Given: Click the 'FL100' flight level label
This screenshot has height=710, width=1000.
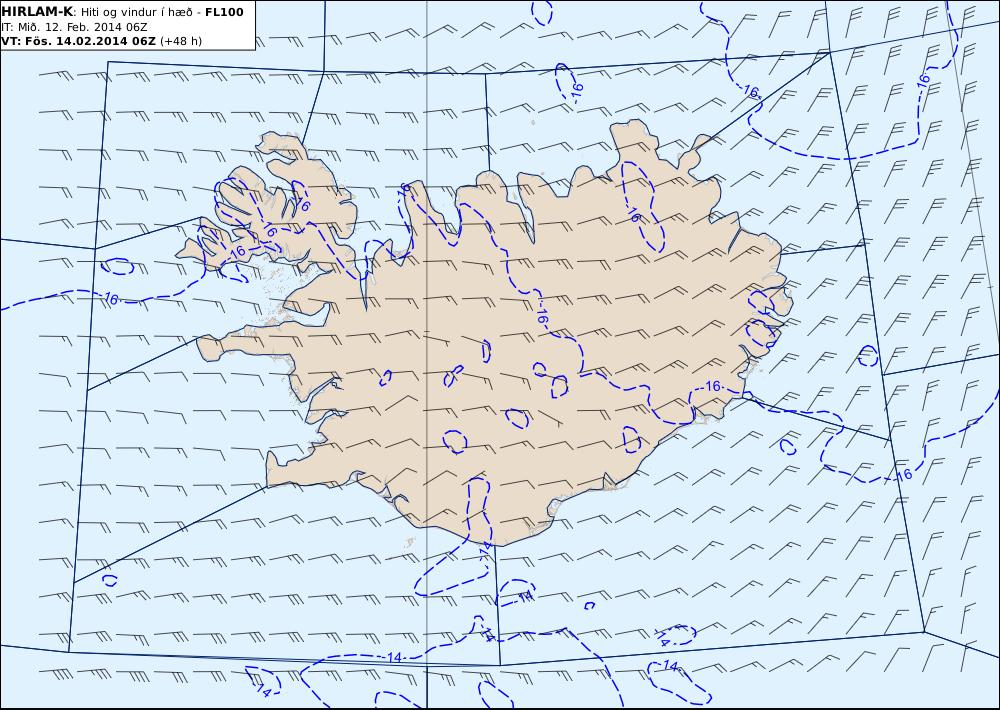Looking at the screenshot, I should (x=224, y=12).
